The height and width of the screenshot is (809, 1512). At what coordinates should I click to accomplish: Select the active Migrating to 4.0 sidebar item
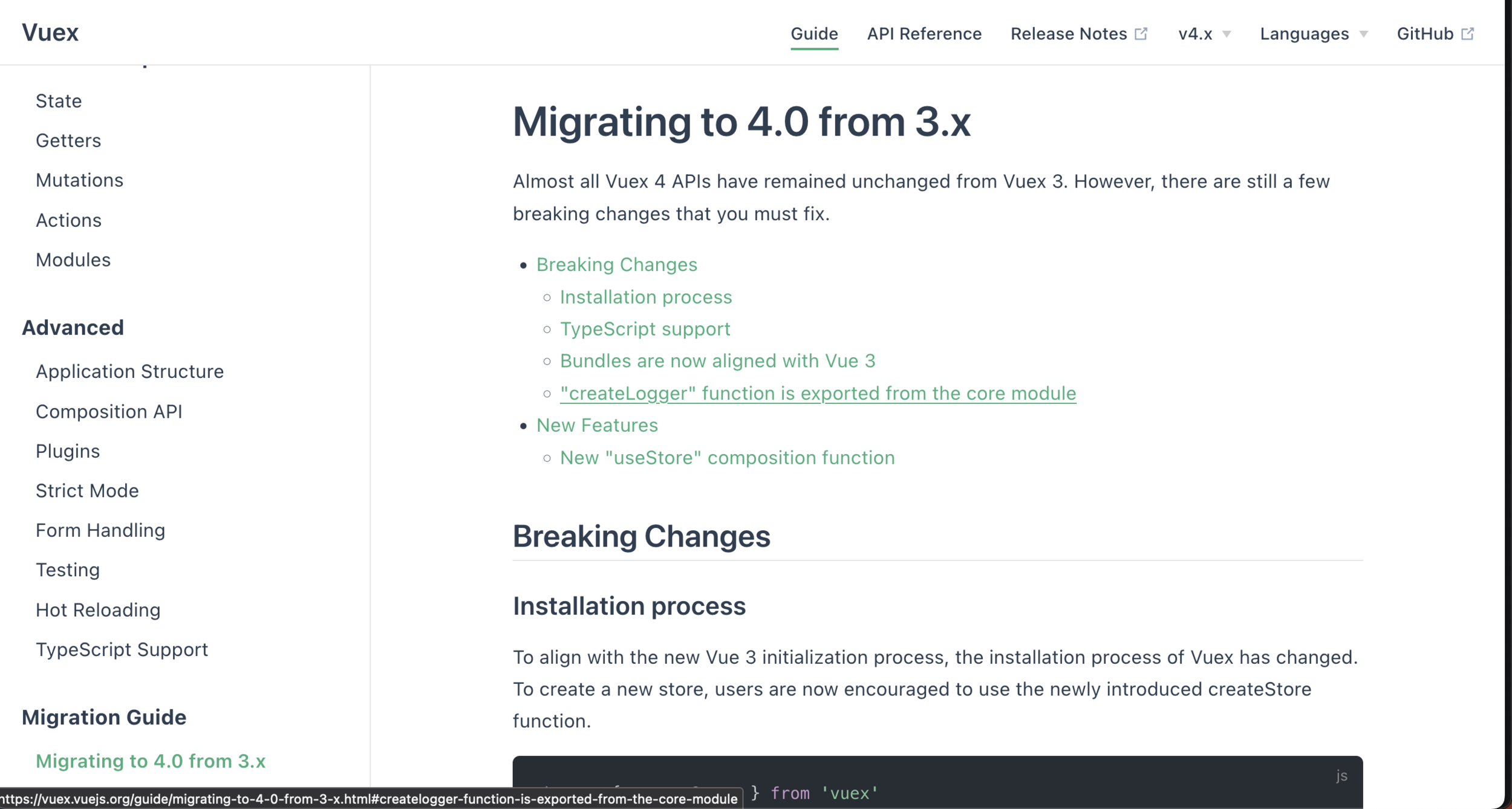(x=151, y=761)
